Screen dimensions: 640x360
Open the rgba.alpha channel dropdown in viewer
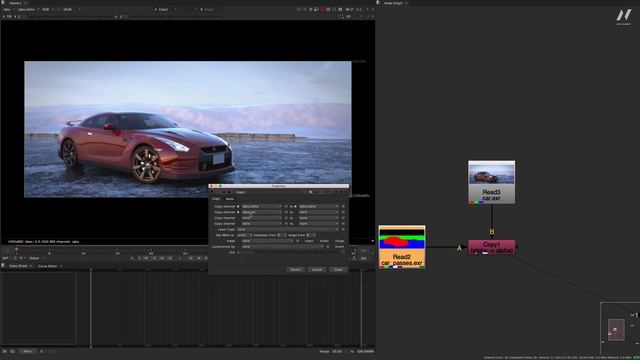click(x=28, y=9)
